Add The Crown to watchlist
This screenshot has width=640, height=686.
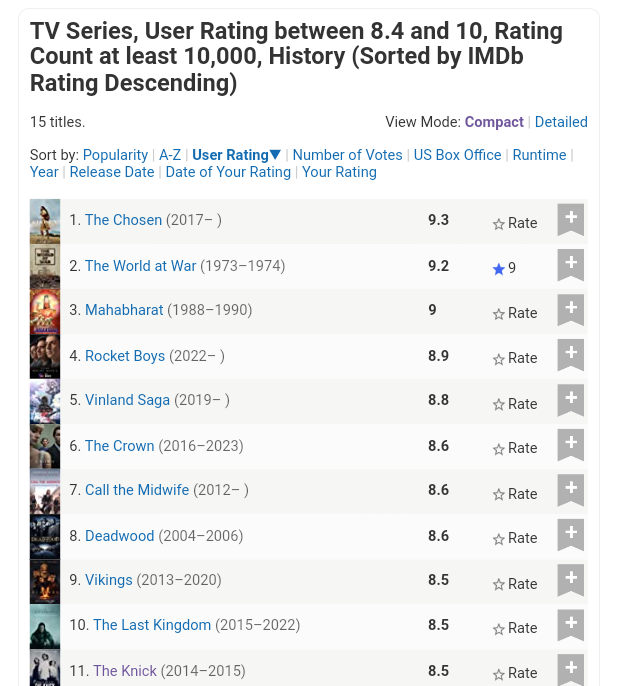(x=570, y=445)
